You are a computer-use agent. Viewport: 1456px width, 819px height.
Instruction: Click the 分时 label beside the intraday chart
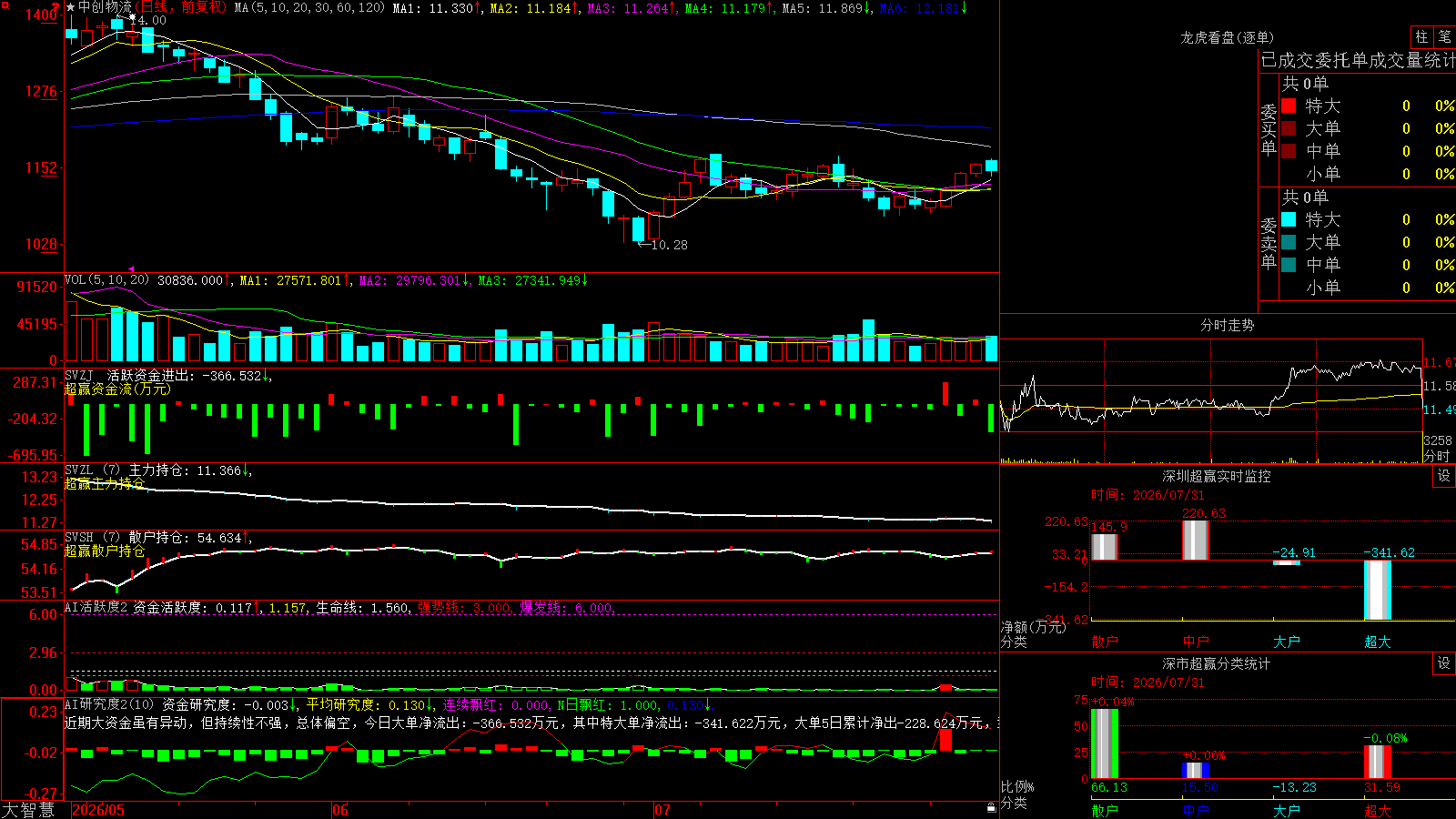[1437, 455]
